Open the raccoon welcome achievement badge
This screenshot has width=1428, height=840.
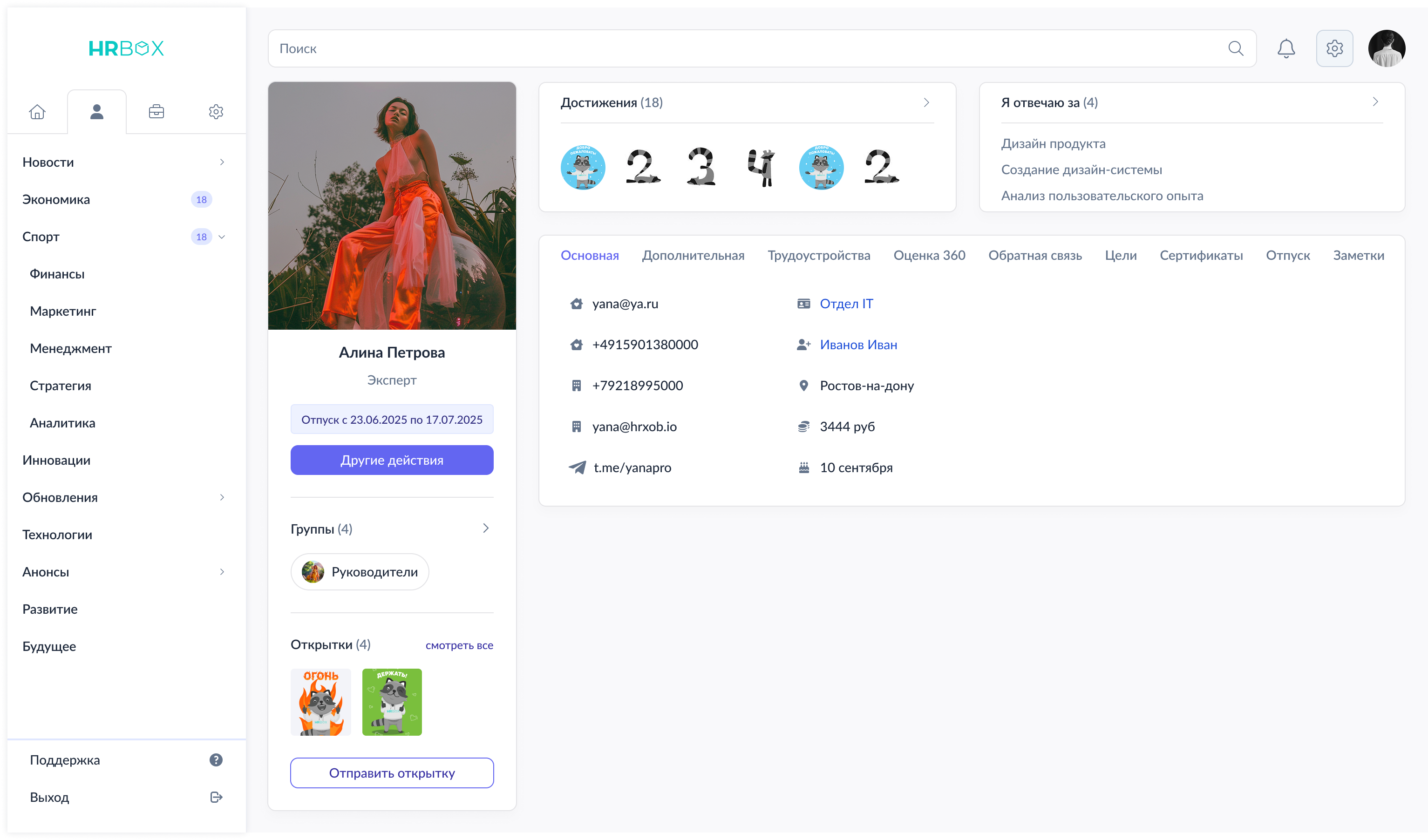(x=583, y=168)
